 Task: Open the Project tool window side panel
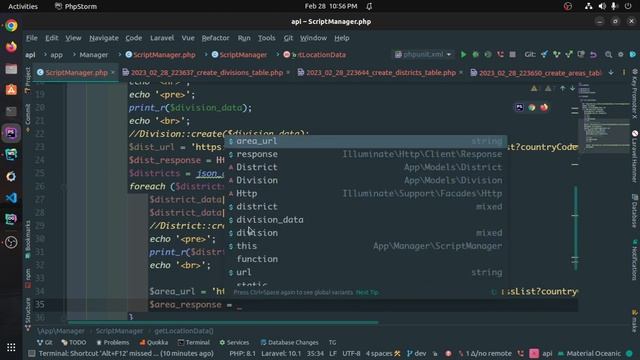coord(28,80)
